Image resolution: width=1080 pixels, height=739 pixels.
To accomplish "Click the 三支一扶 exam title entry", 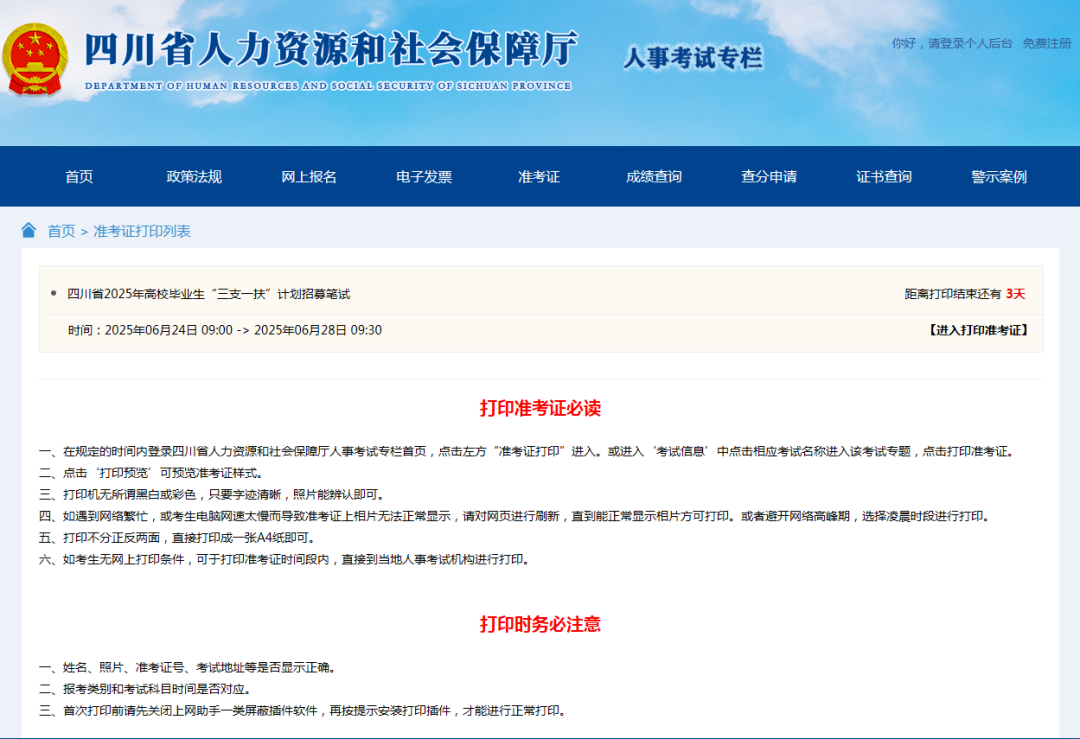I will coord(208,294).
